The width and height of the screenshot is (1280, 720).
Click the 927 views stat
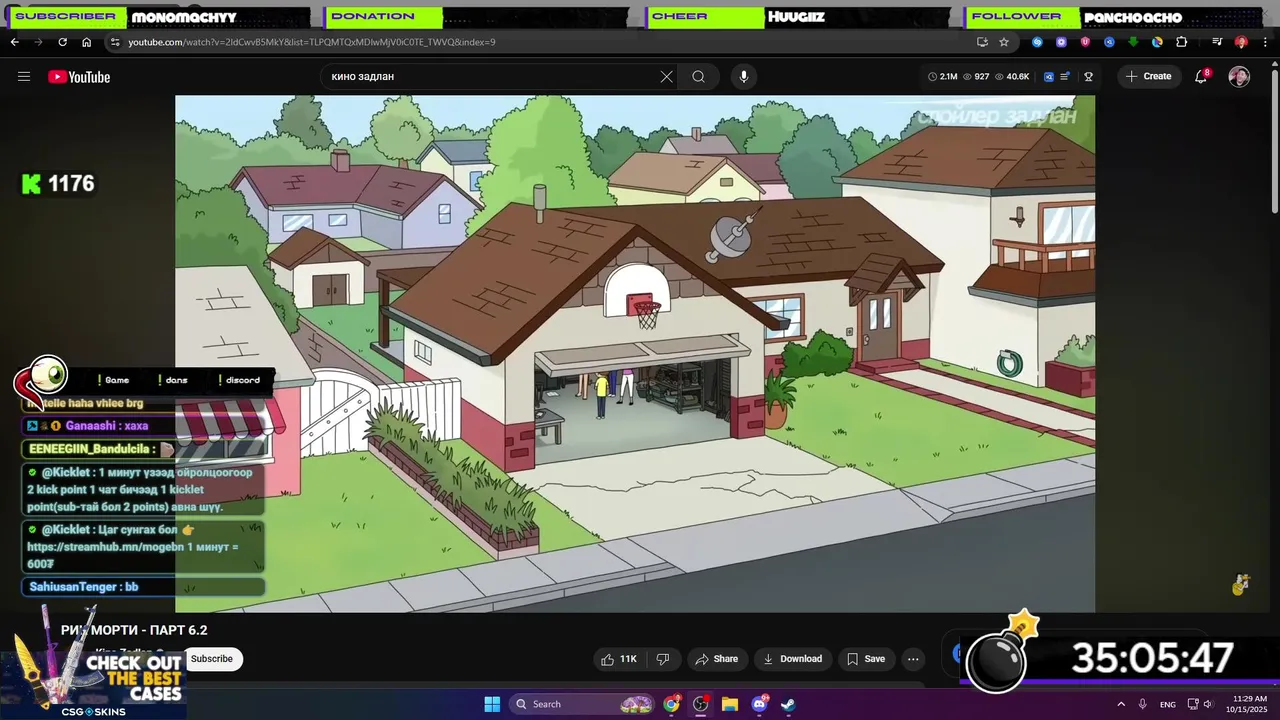tap(976, 77)
